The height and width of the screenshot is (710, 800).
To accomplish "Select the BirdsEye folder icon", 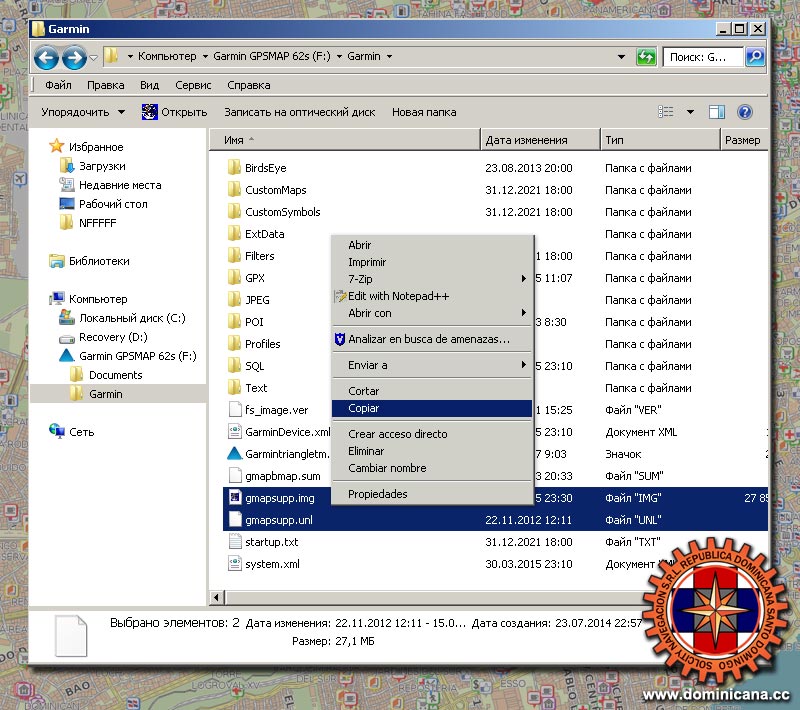I will [x=235, y=168].
